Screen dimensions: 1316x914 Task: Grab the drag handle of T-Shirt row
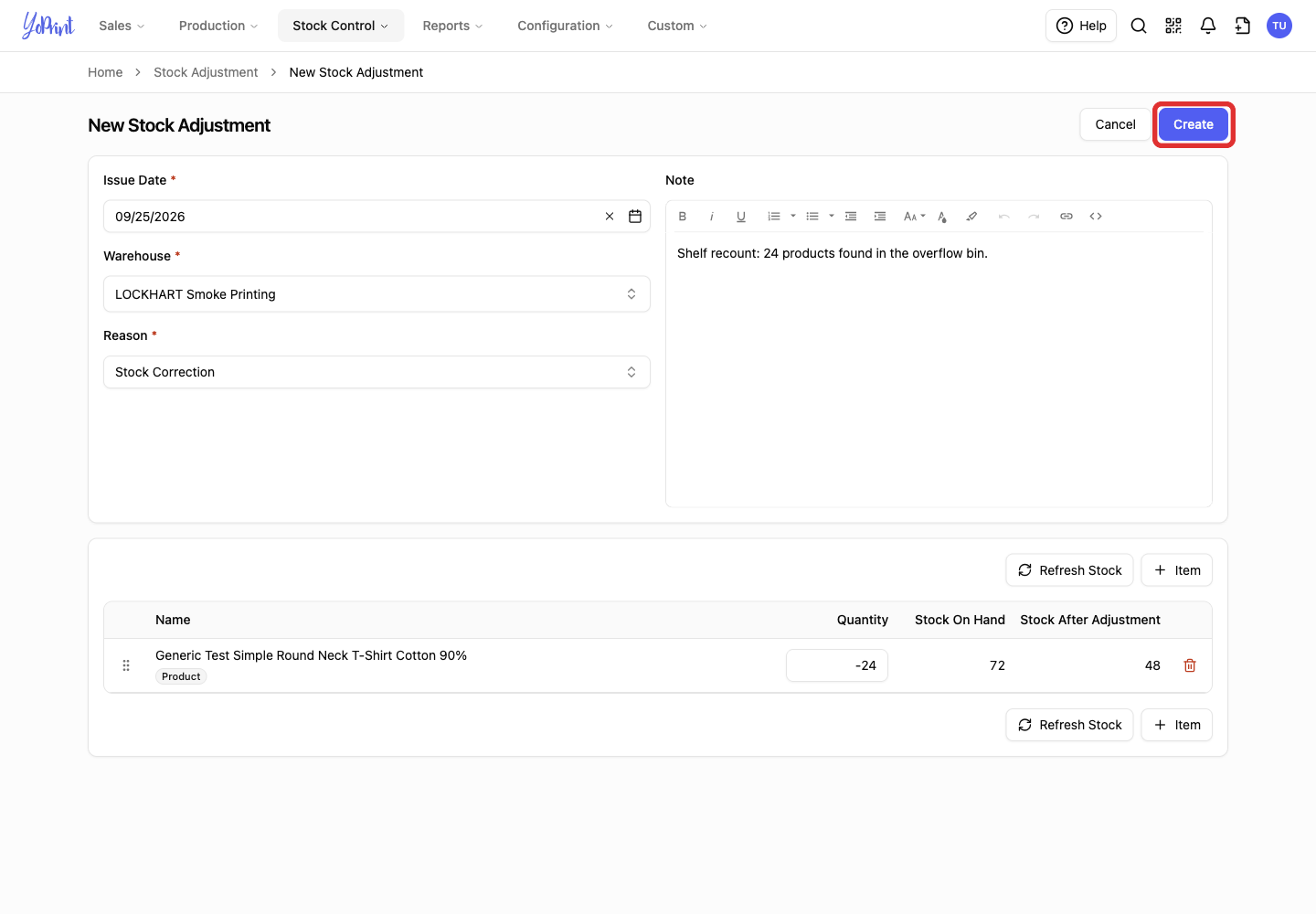[126, 665]
